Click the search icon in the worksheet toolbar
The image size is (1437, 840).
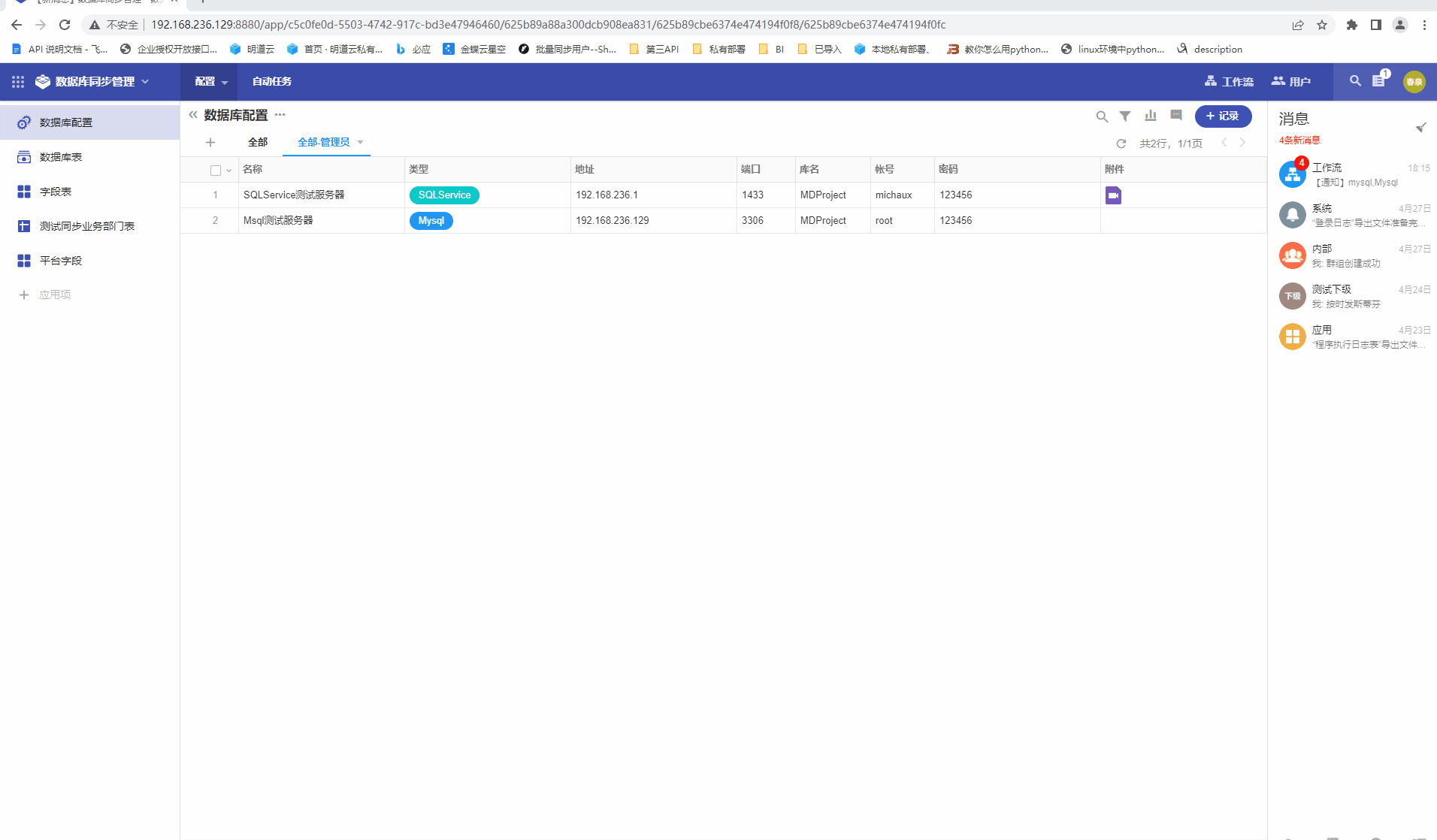pos(1102,116)
